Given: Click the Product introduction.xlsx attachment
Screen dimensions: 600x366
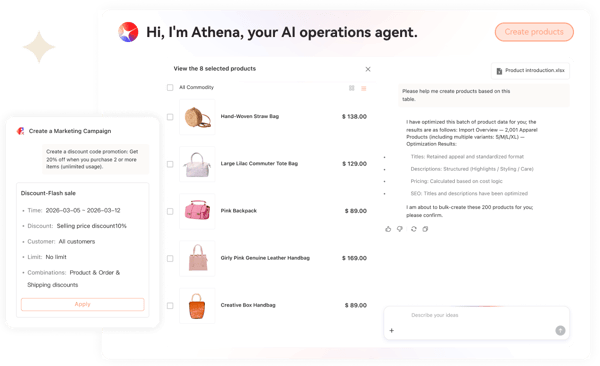Looking at the screenshot, I should 530,71.
